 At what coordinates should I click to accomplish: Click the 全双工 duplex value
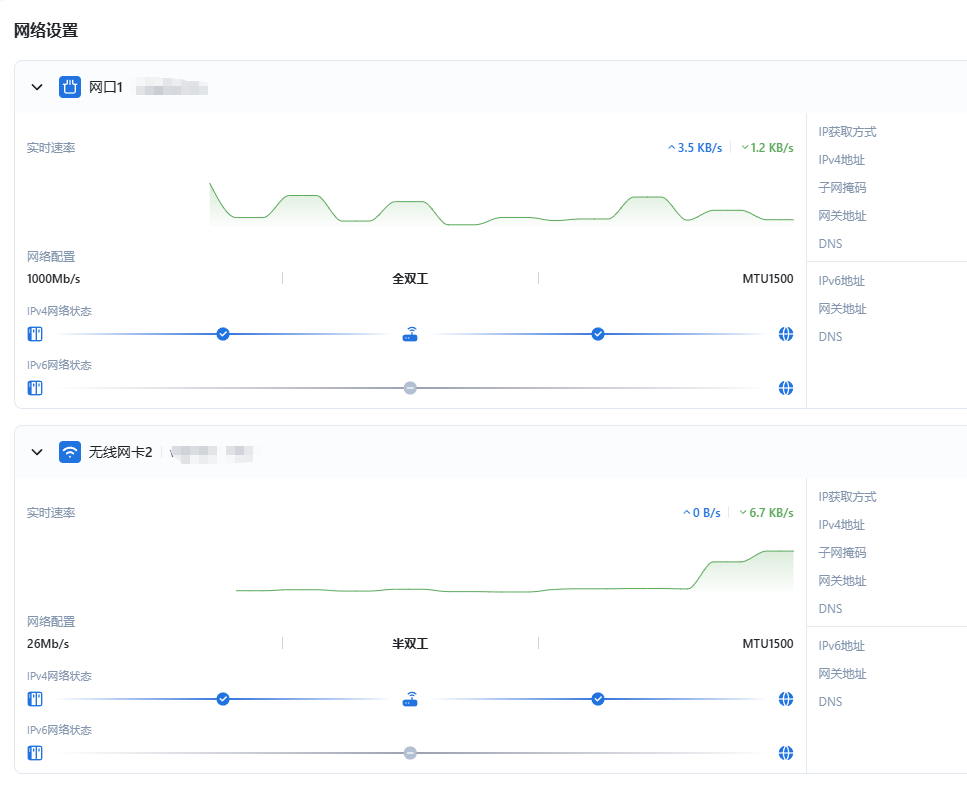point(410,279)
